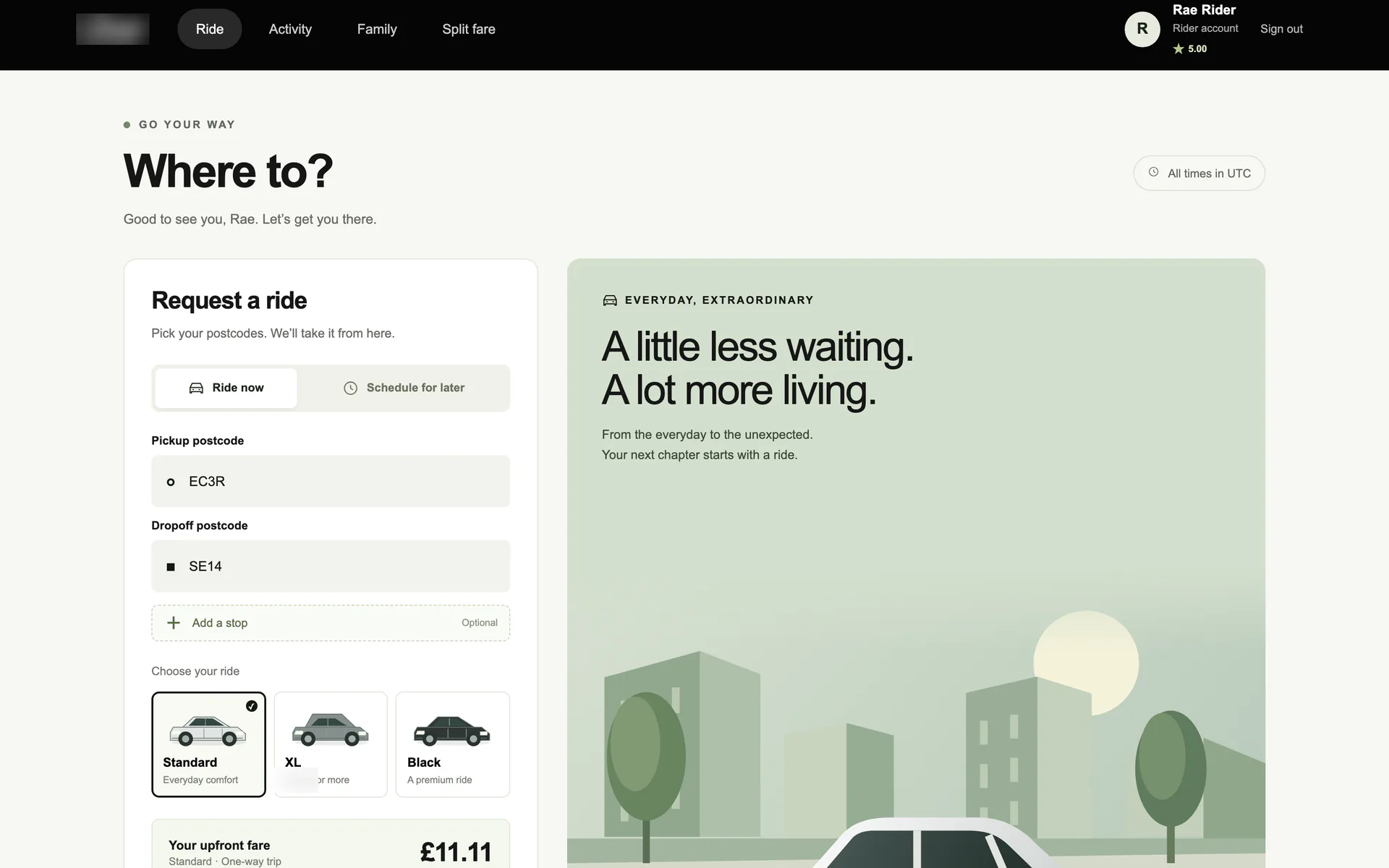
Task: Click the R profile avatar
Action: point(1142,29)
